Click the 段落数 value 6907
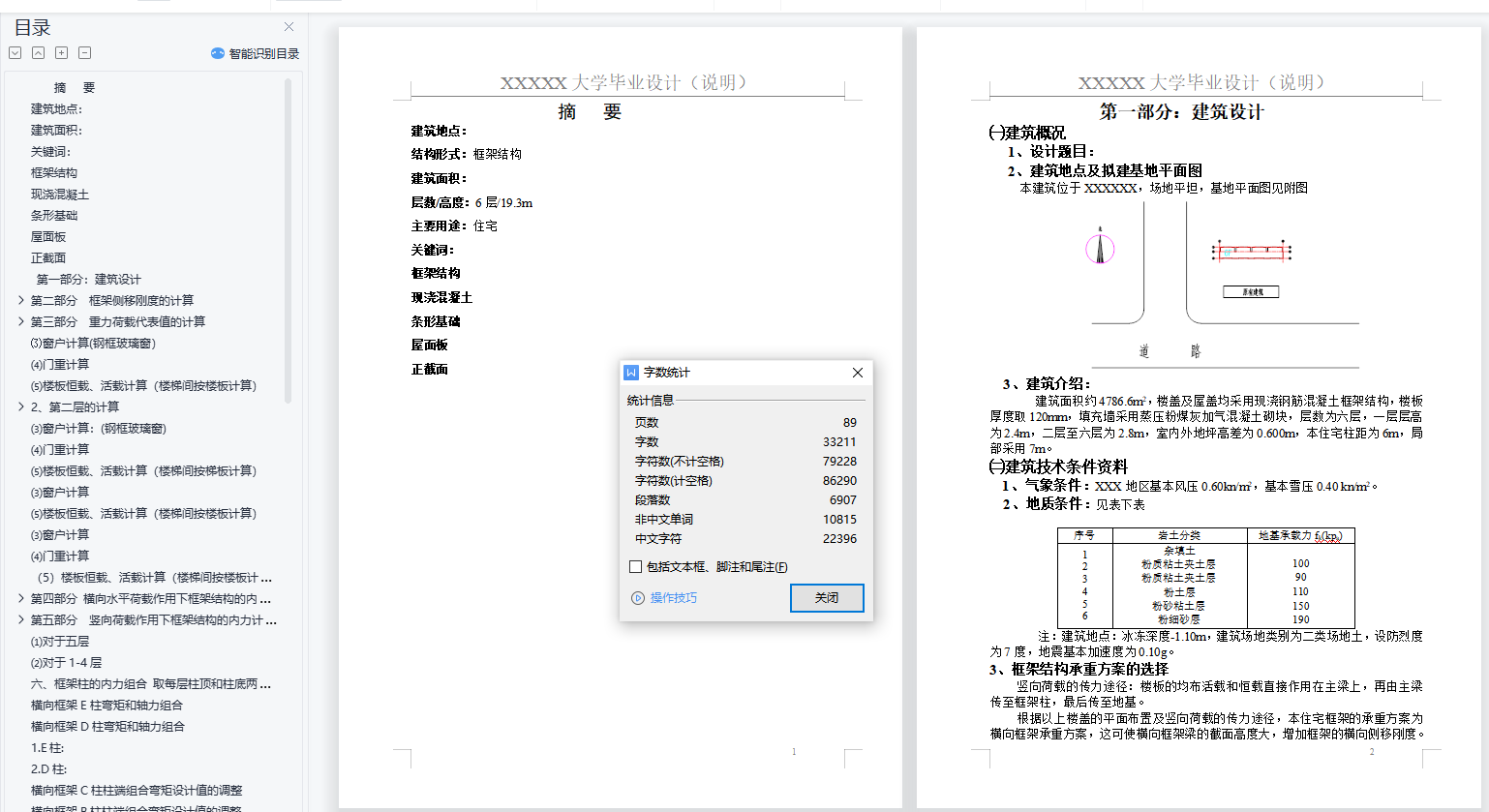This screenshot has height=812, width=1489. point(843,499)
